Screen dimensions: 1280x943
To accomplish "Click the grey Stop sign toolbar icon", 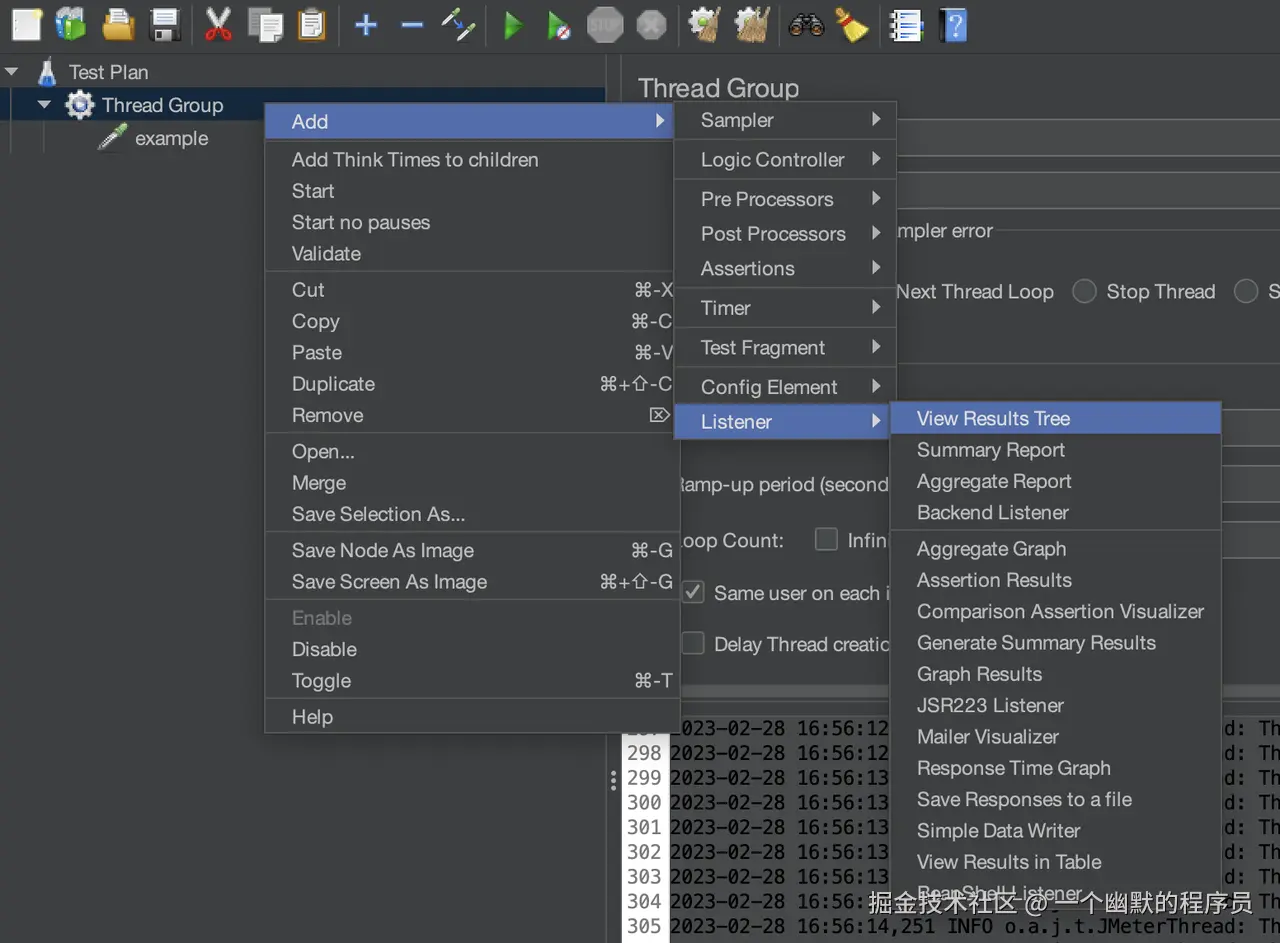I will pos(605,25).
